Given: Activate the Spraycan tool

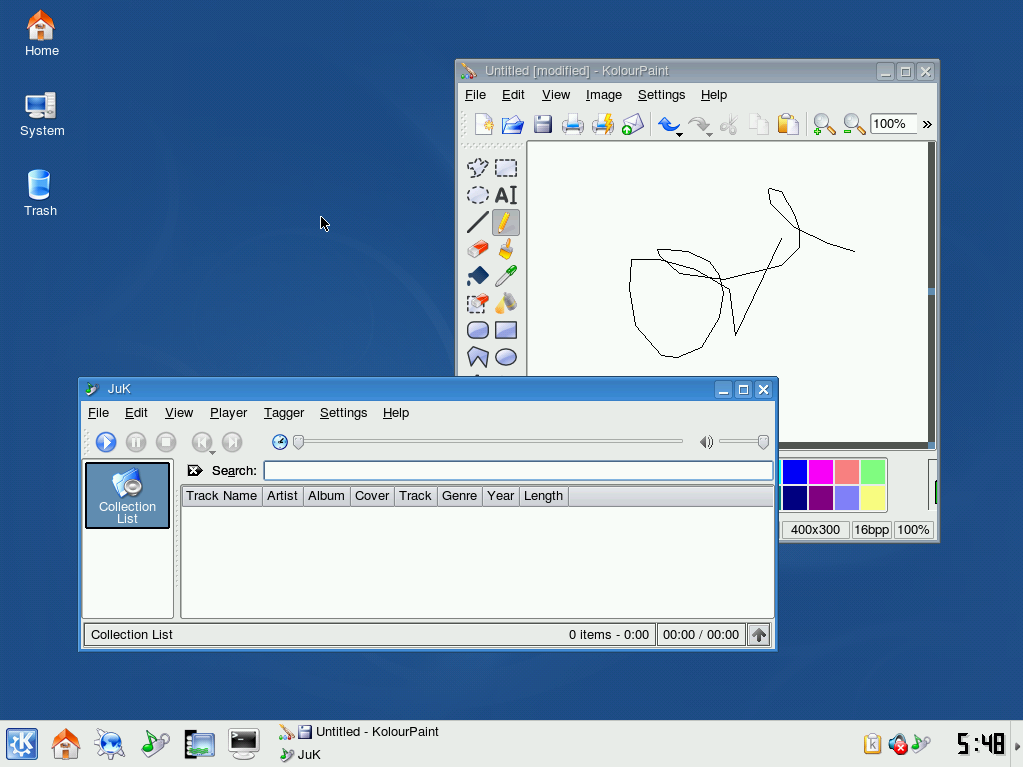Looking at the screenshot, I should [507, 303].
